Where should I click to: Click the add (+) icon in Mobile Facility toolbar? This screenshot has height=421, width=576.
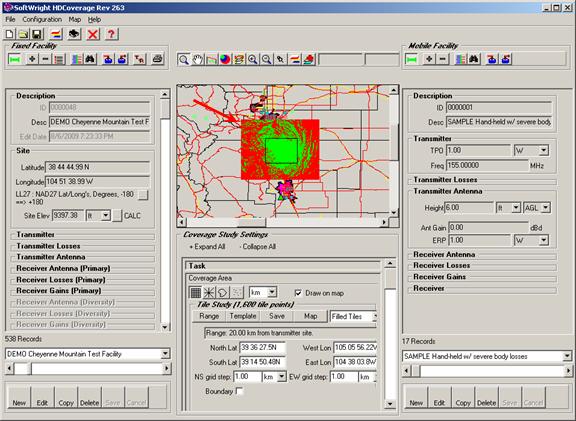point(429,59)
